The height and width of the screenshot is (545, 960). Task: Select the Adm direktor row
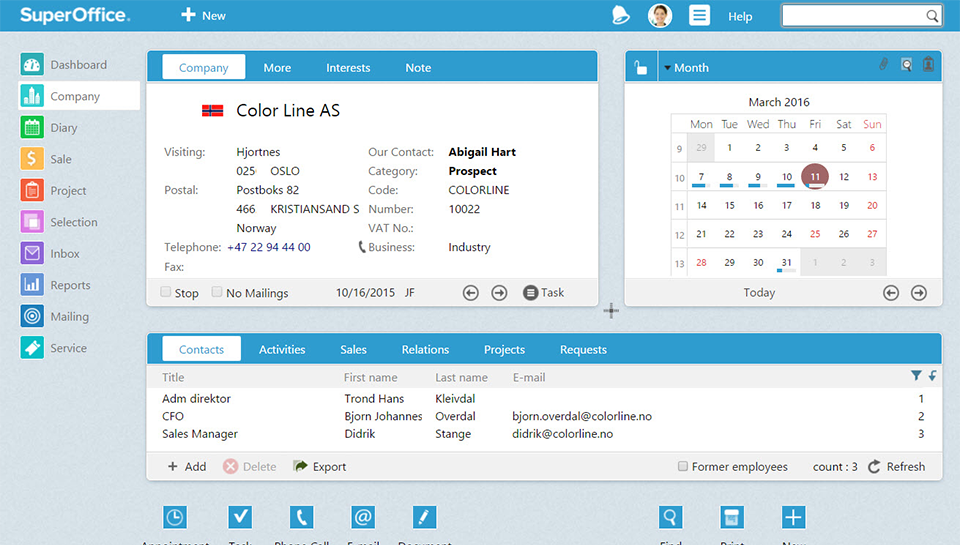(x=544, y=399)
